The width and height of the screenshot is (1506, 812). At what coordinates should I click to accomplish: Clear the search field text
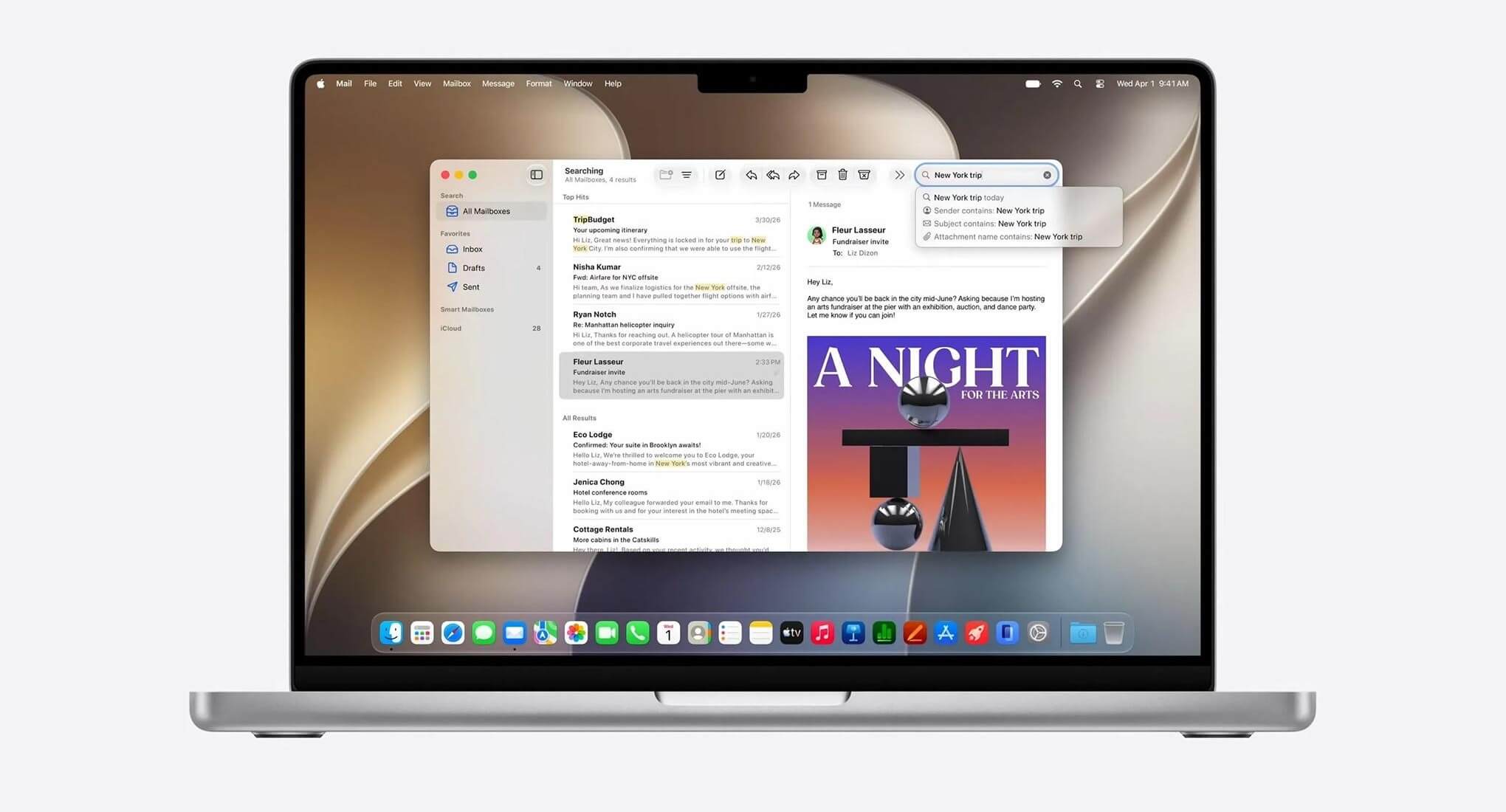coord(1047,175)
